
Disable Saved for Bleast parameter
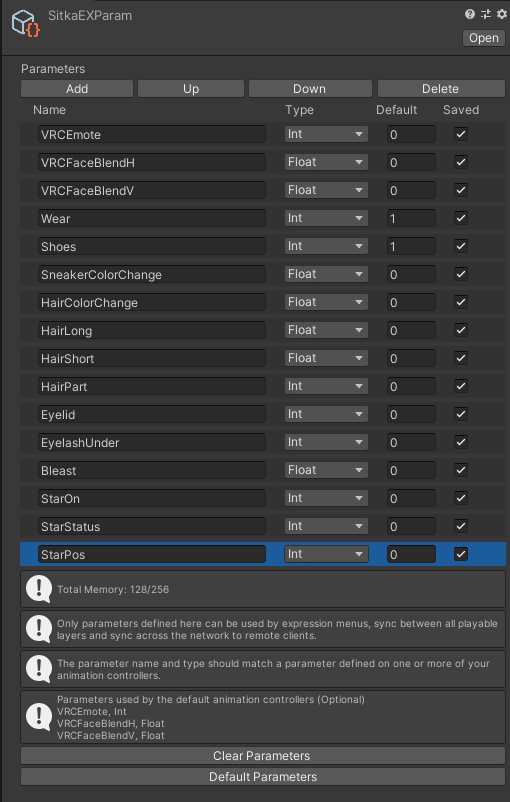[461, 470]
